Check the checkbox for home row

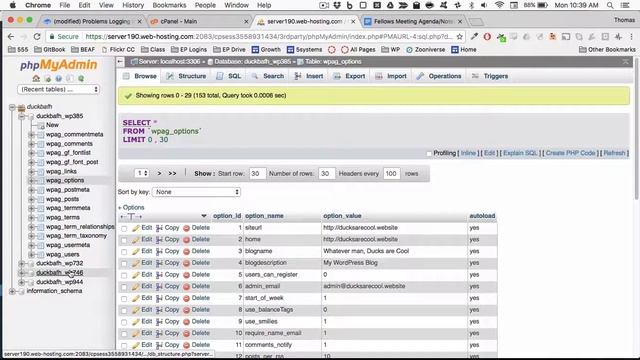124,240
